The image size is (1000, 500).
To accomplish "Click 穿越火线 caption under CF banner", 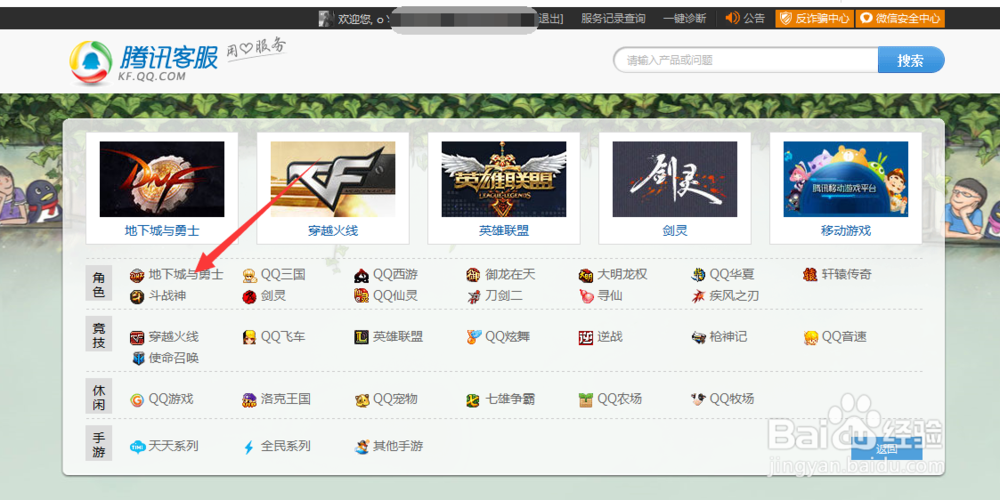I will [333, 231].
